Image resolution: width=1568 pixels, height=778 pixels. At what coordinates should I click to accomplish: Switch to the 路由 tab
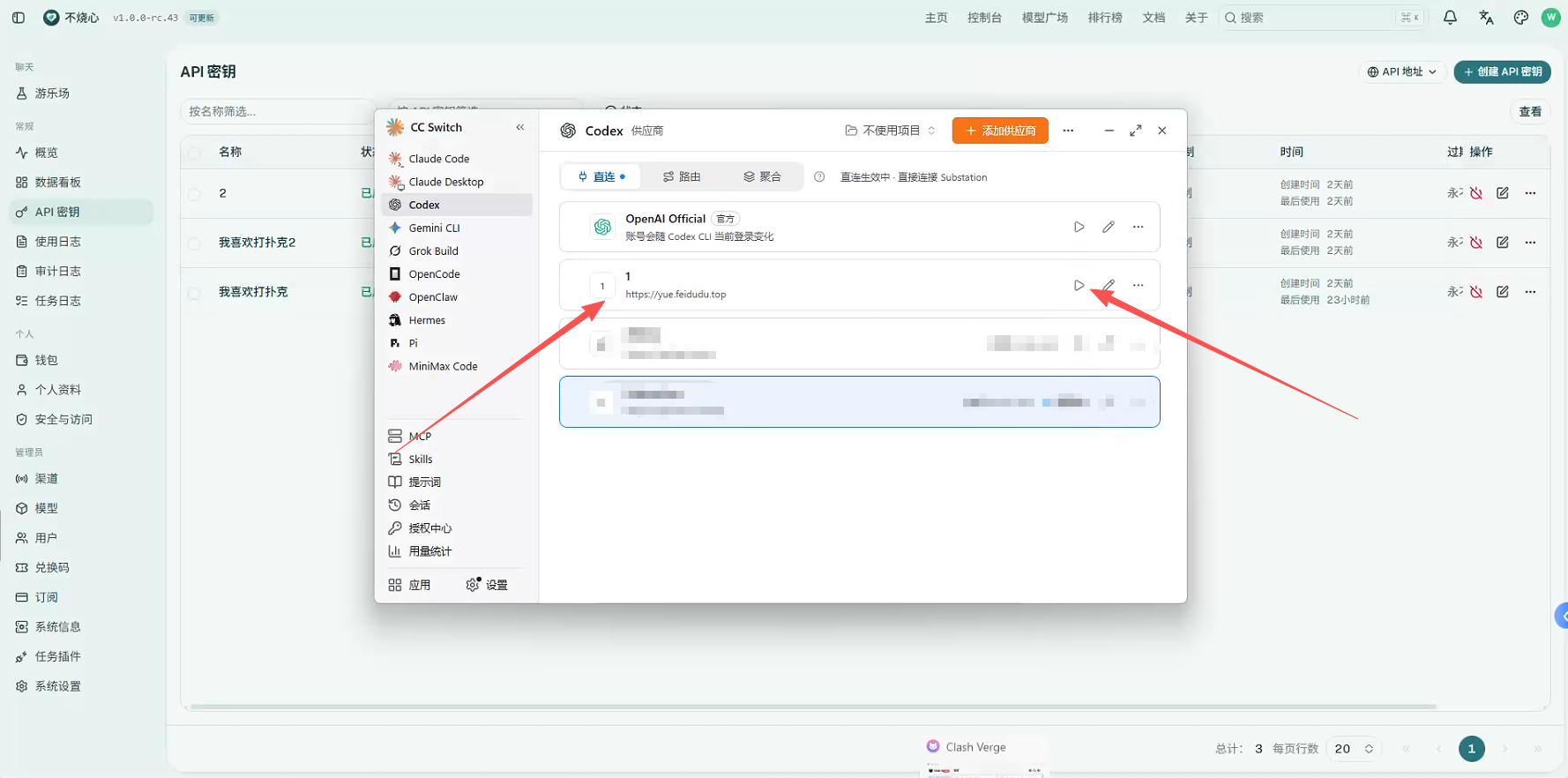click(x=683, y=176)
